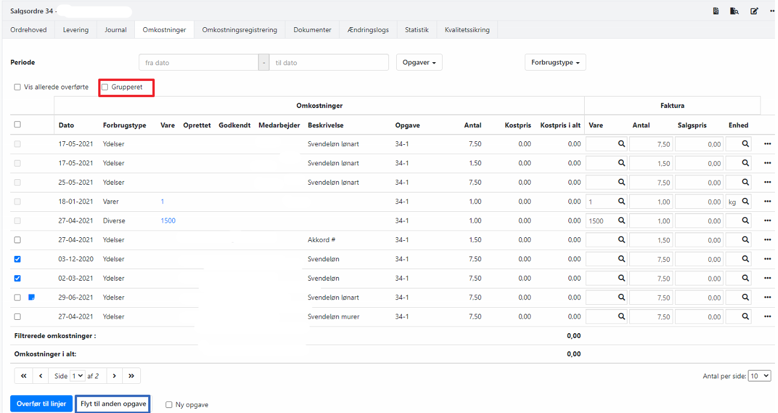Open three-dot menu for the Akkord # row
The image size is (778, 413).
[x=767, y=240]
